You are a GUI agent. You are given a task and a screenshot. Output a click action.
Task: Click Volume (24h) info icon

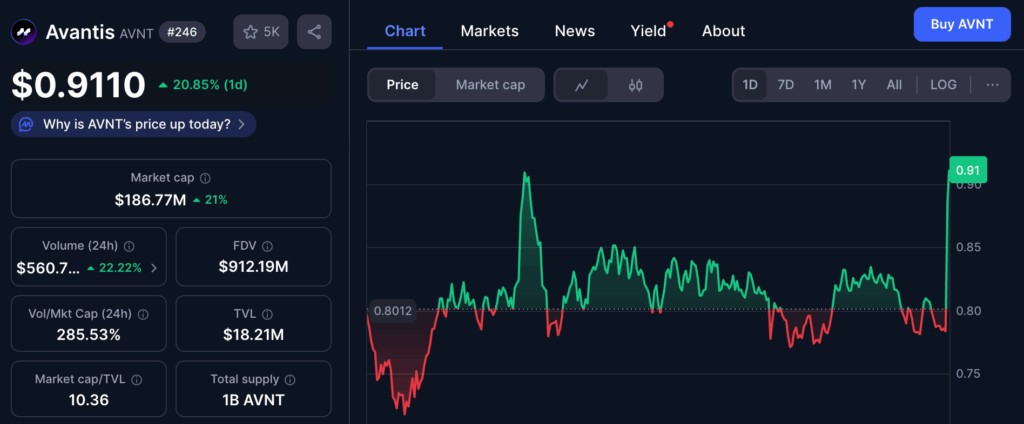[x=129, y=246]
